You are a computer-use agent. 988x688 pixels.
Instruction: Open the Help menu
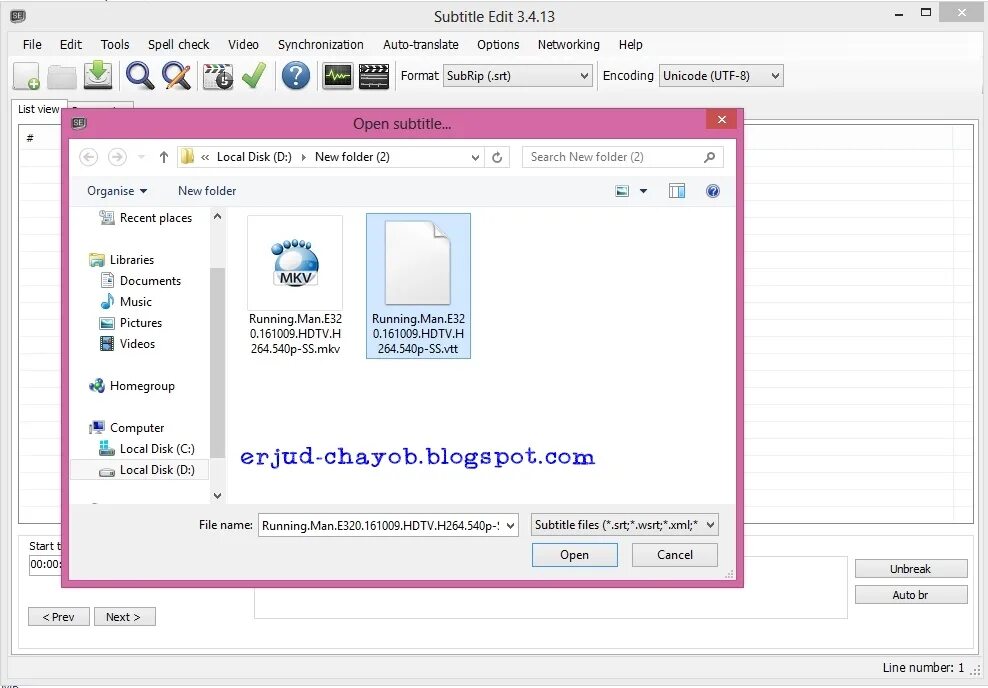630,45
